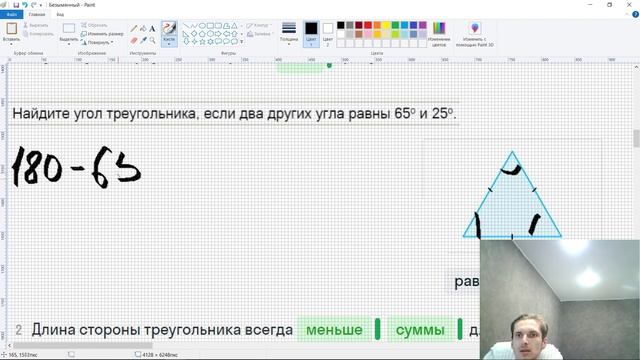Viewport: 640px width, 360px height.
Task: Copy selection with Копировать
Action: pyautogui.click(x=38, y=34)
